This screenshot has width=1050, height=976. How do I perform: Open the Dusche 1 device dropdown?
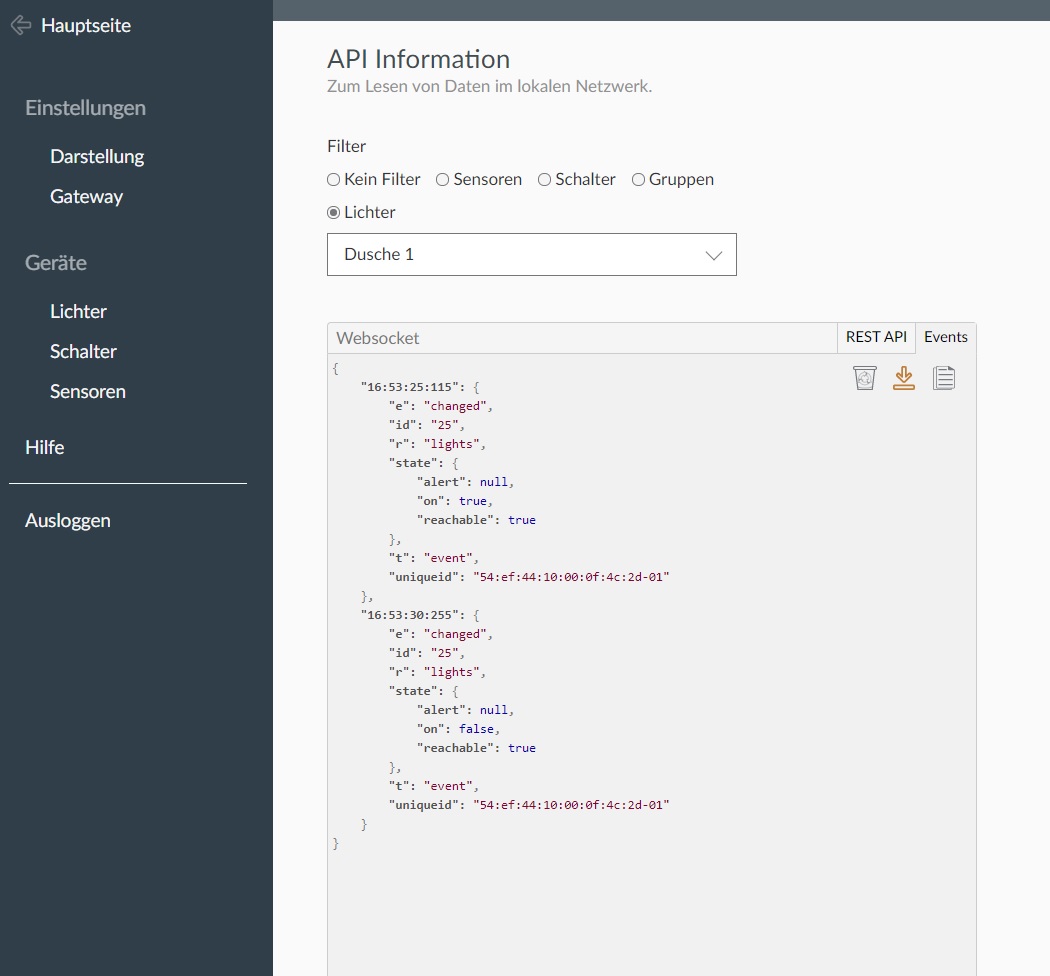coord(531,255)
